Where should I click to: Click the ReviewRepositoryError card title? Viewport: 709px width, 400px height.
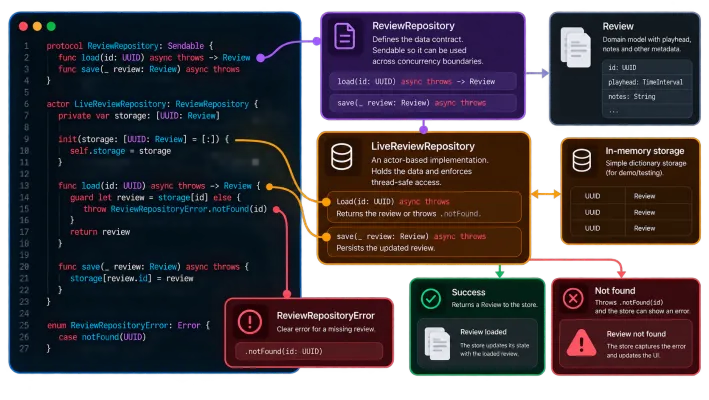[326, 315]
